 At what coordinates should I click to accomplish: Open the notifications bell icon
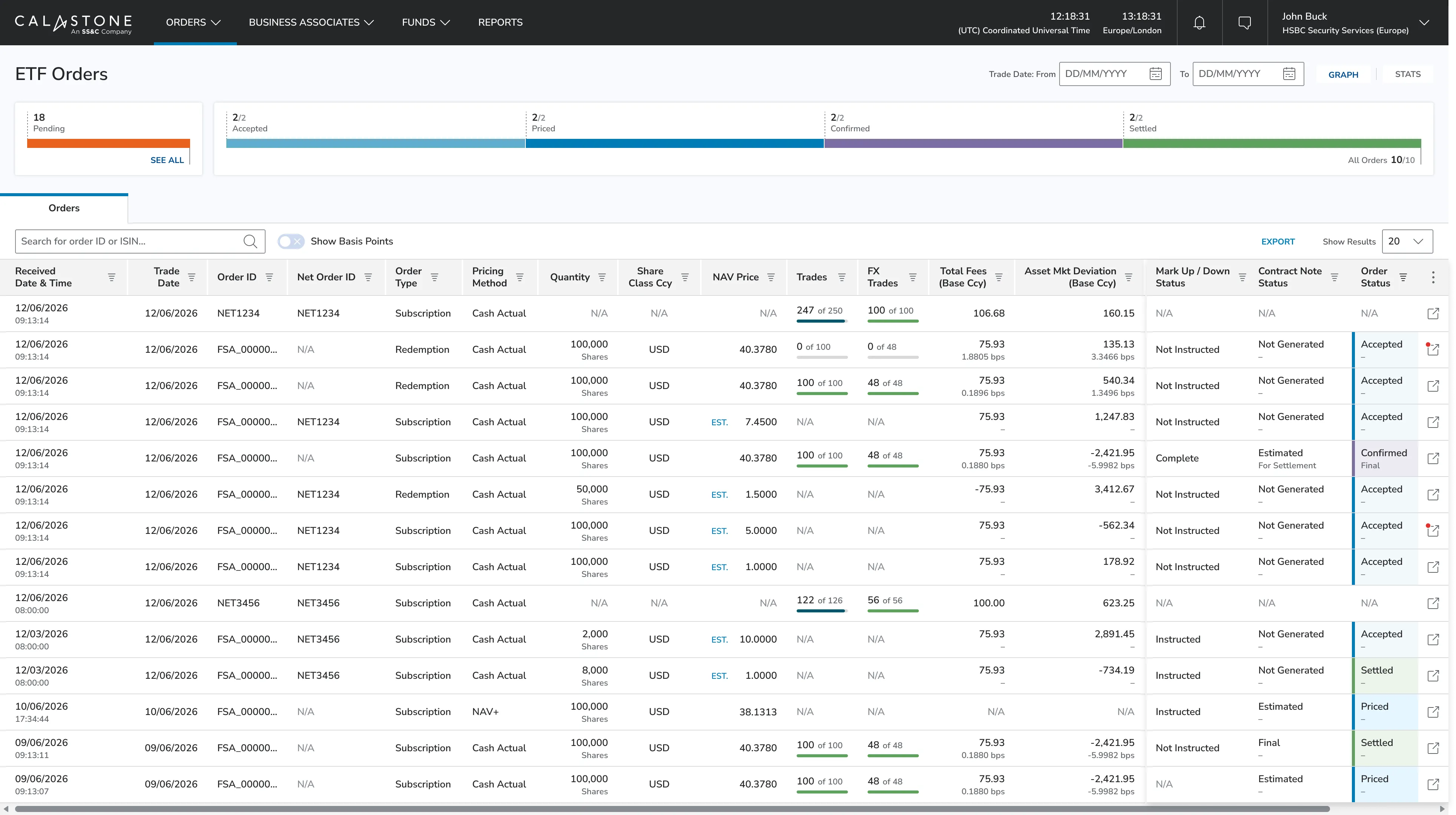coord(1199,23)
